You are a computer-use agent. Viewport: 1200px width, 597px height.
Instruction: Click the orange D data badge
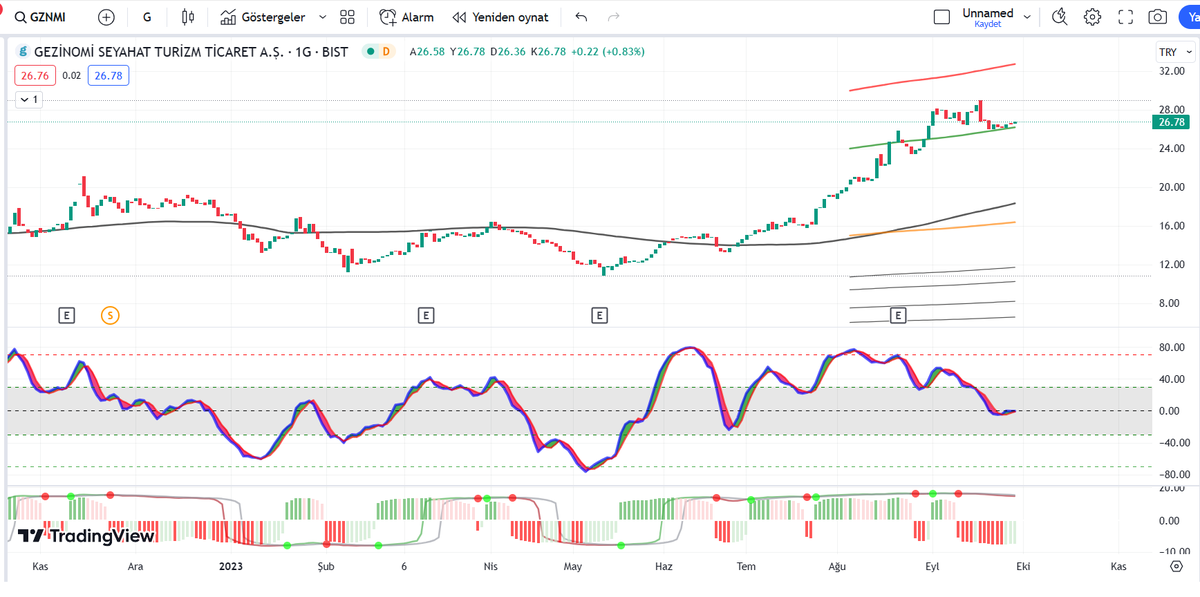[x=386, y=52]
